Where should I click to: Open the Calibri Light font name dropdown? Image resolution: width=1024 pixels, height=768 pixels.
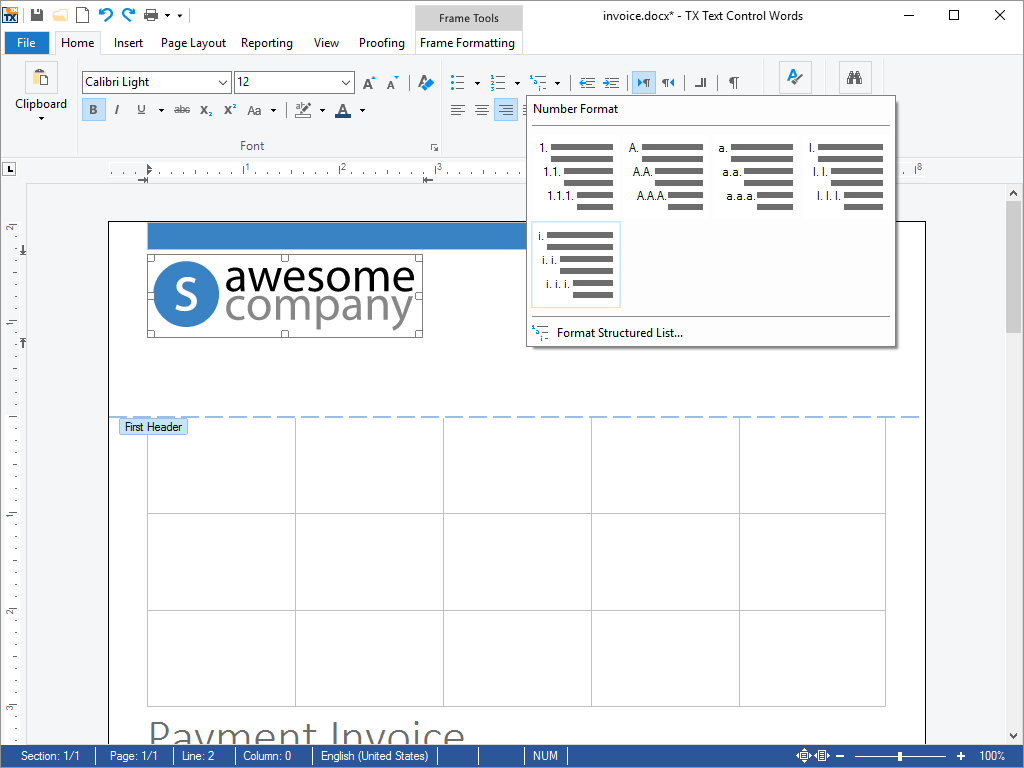[222, 82]
